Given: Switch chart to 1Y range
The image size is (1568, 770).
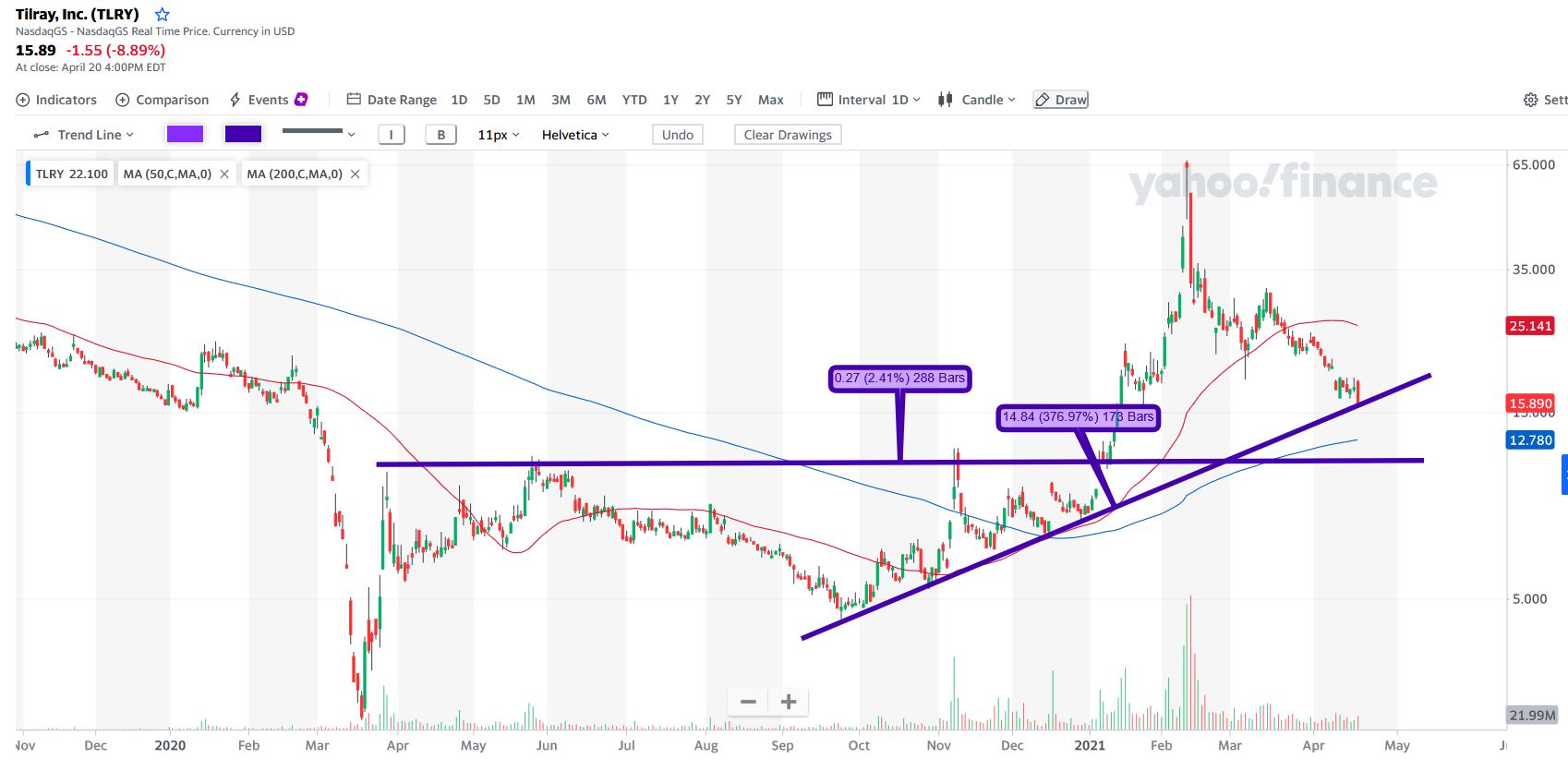Looking at the screenshot, I should click(x=670, y=100).
